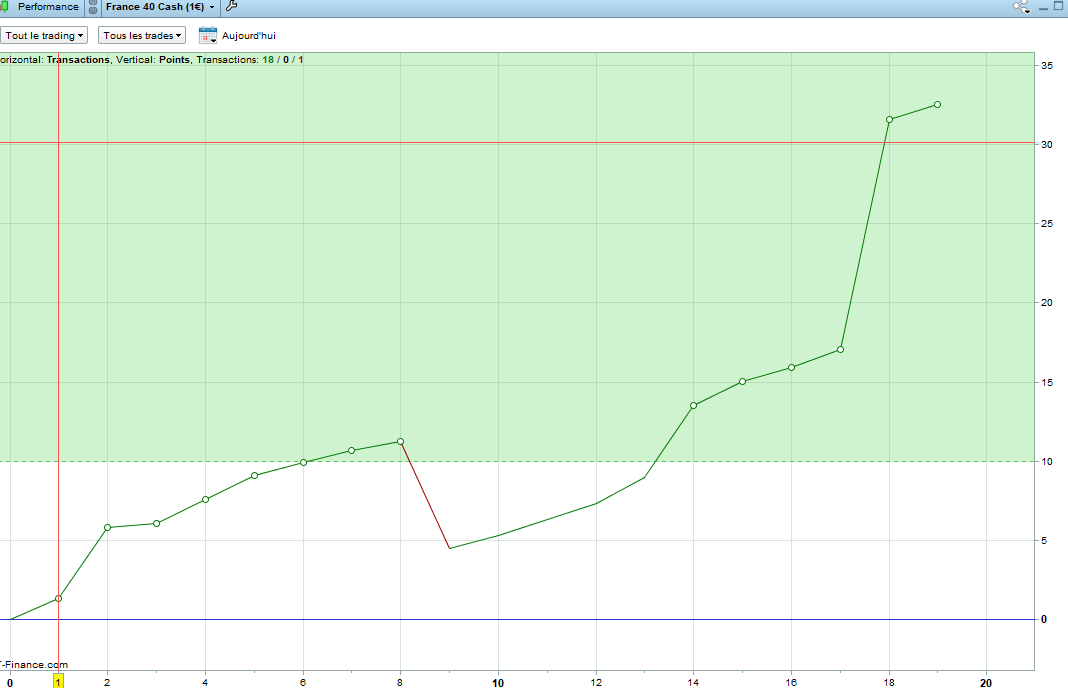Open the wrench settings icon
The width and height of the screenshot is (1068, 688).
click(x=232, y=7)
